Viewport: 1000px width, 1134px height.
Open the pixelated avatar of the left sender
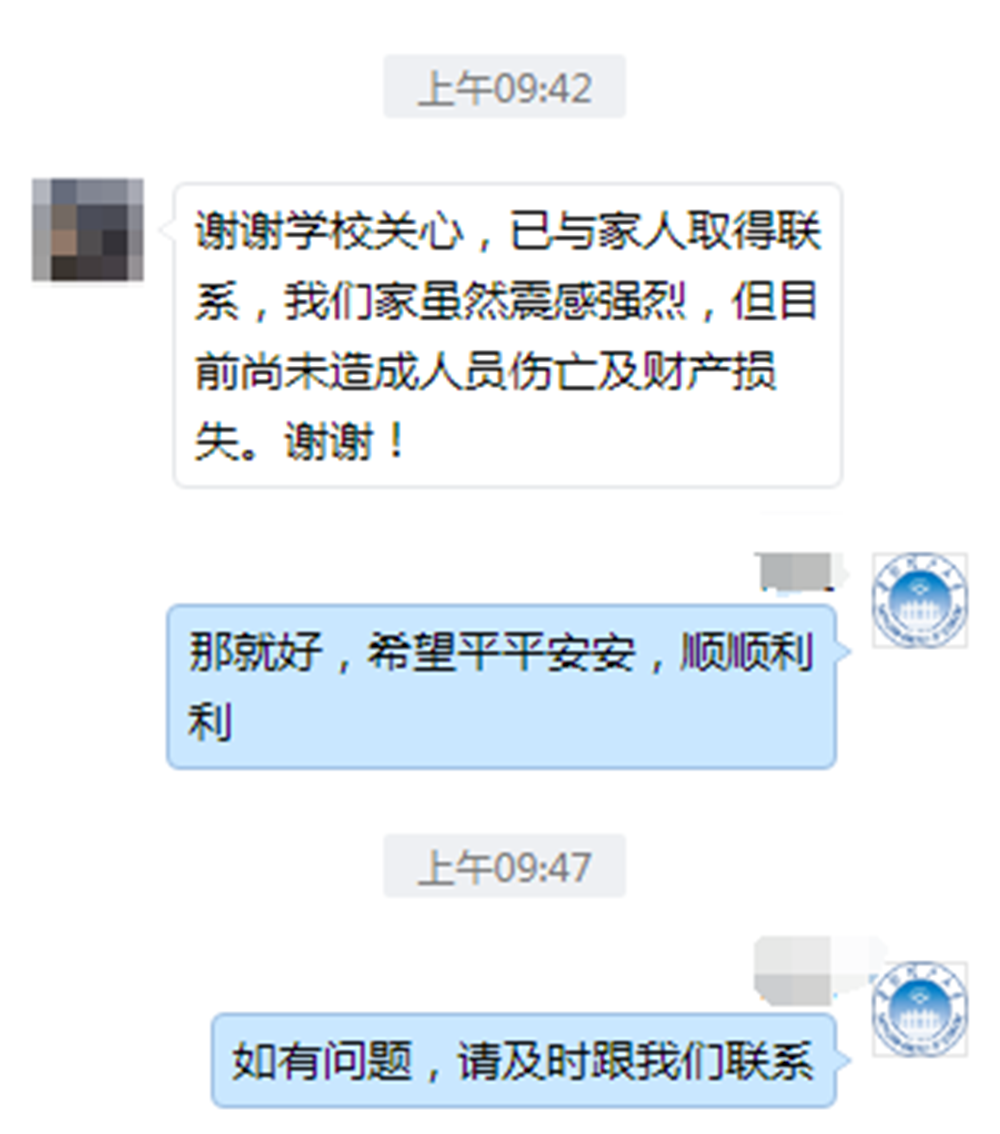[x=87, y=230]
